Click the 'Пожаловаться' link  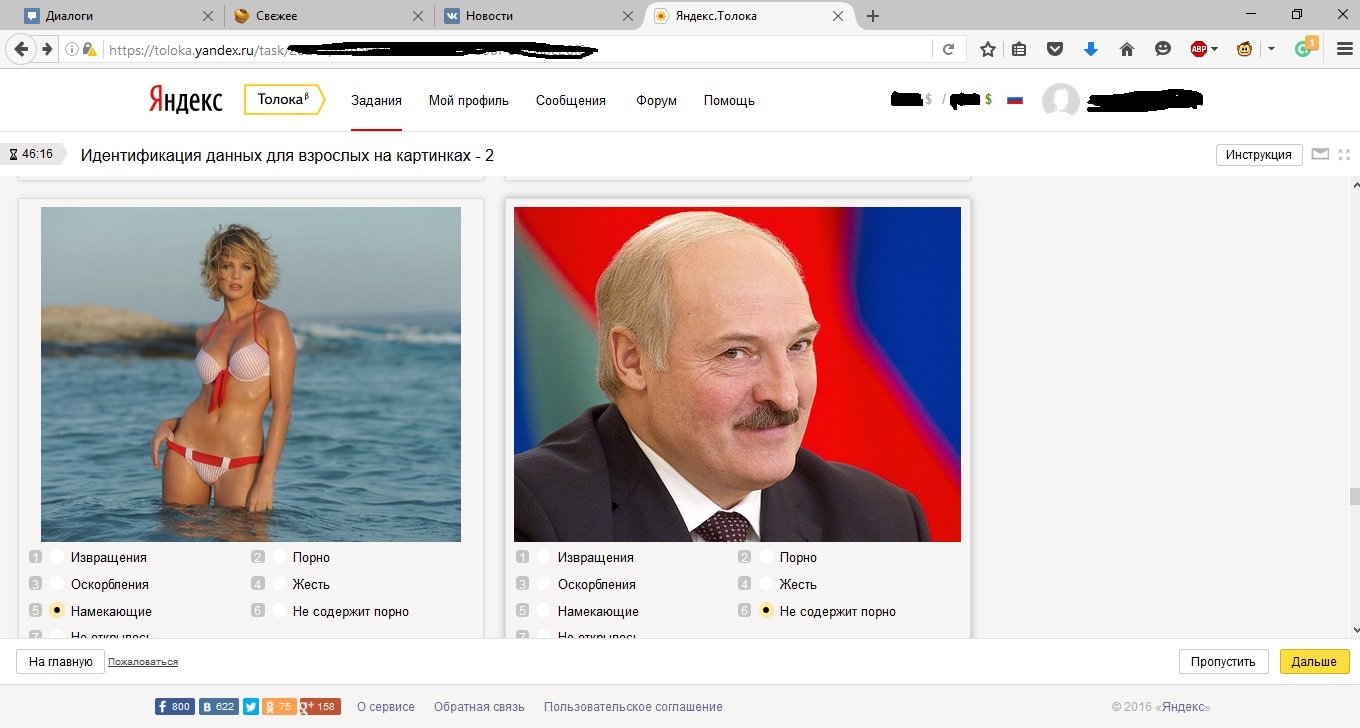(x=143, y=662)
